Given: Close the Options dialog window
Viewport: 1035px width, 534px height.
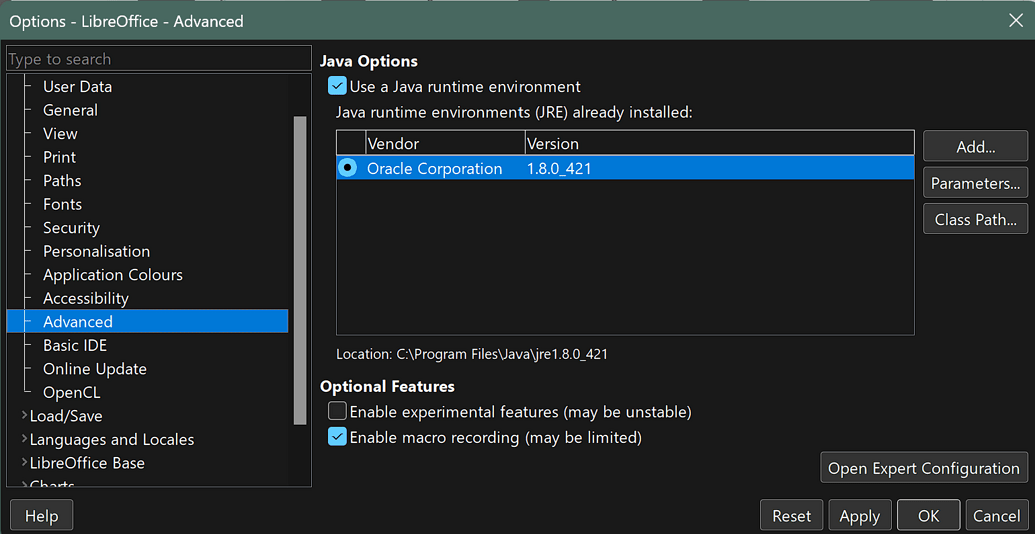Looking at the screenshot, I should tap(1016, 20).
